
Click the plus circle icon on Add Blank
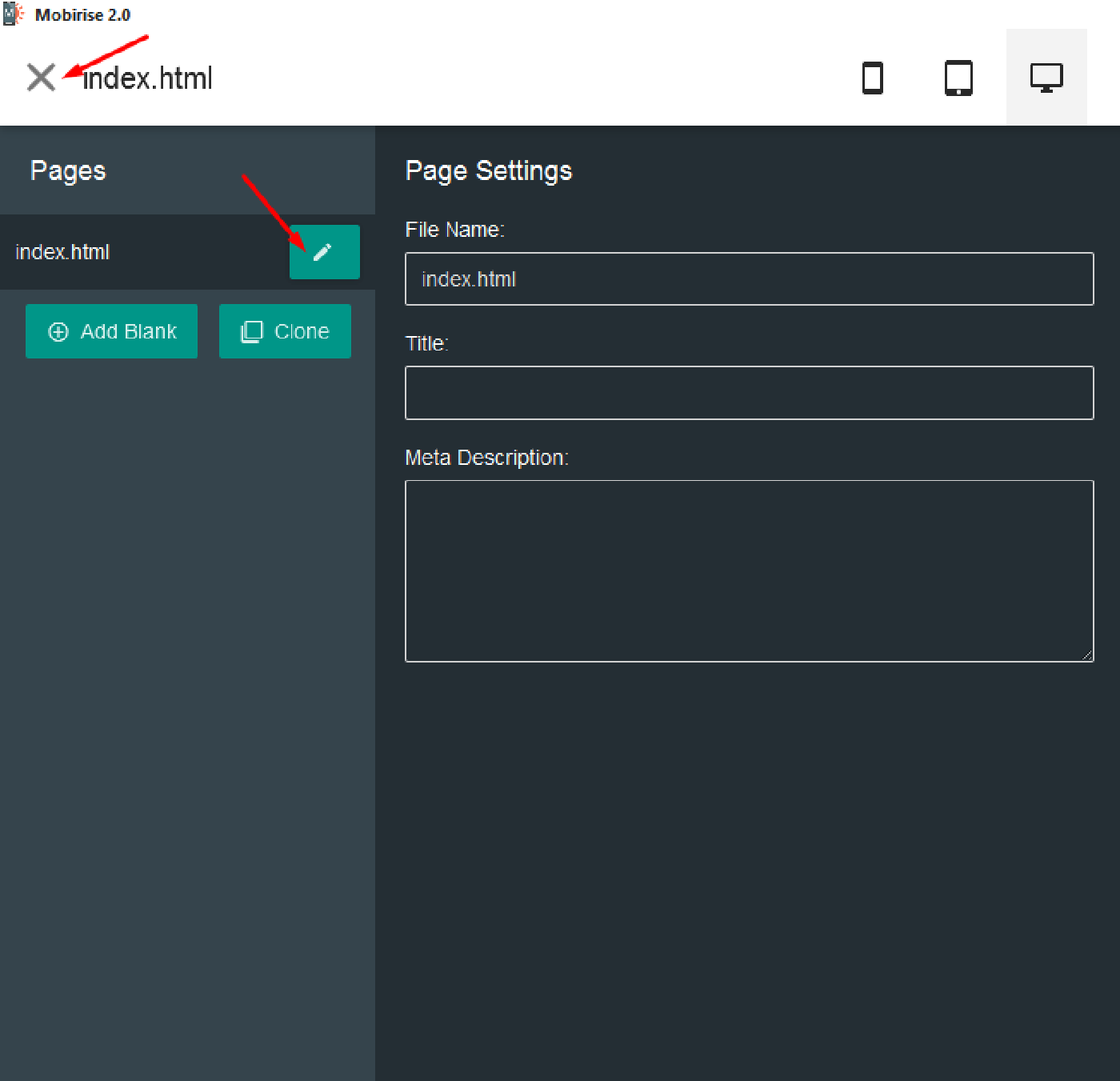pyautogui.click(x=58, y=332)
